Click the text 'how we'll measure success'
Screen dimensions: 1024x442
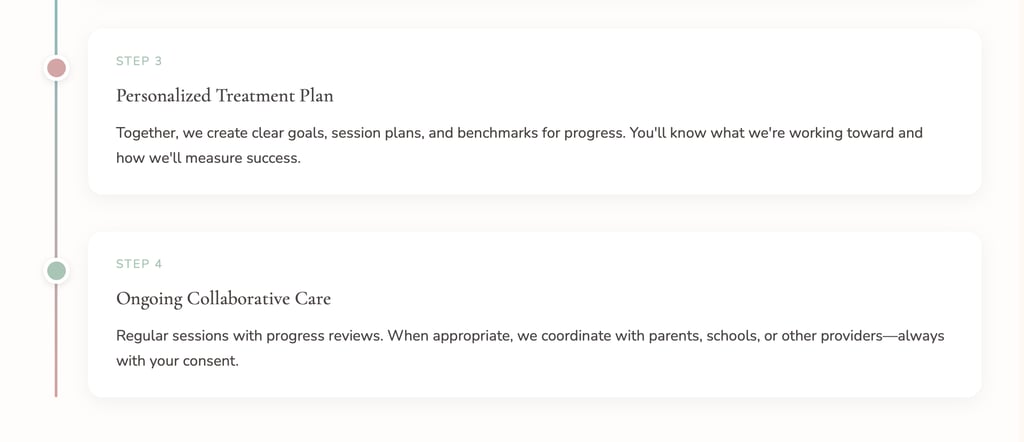[207, 158]
